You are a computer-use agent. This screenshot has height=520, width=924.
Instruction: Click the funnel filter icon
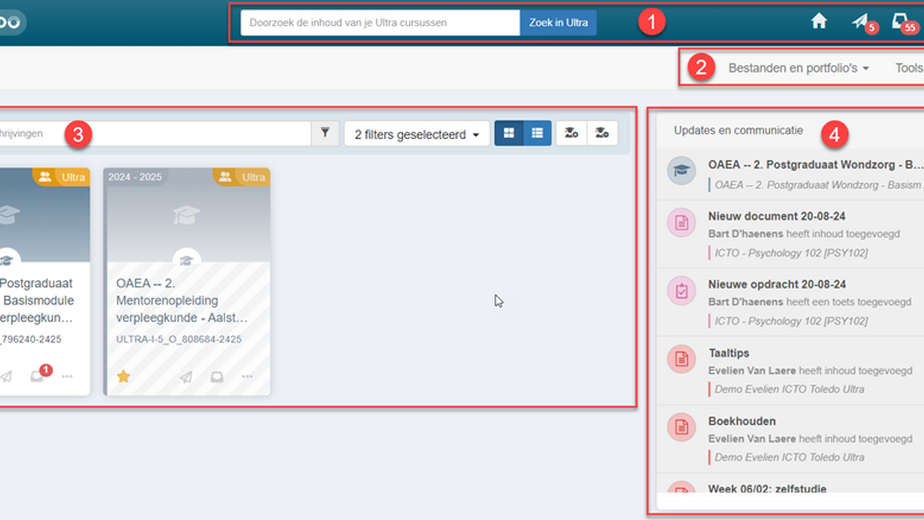(x=325, y=133)
